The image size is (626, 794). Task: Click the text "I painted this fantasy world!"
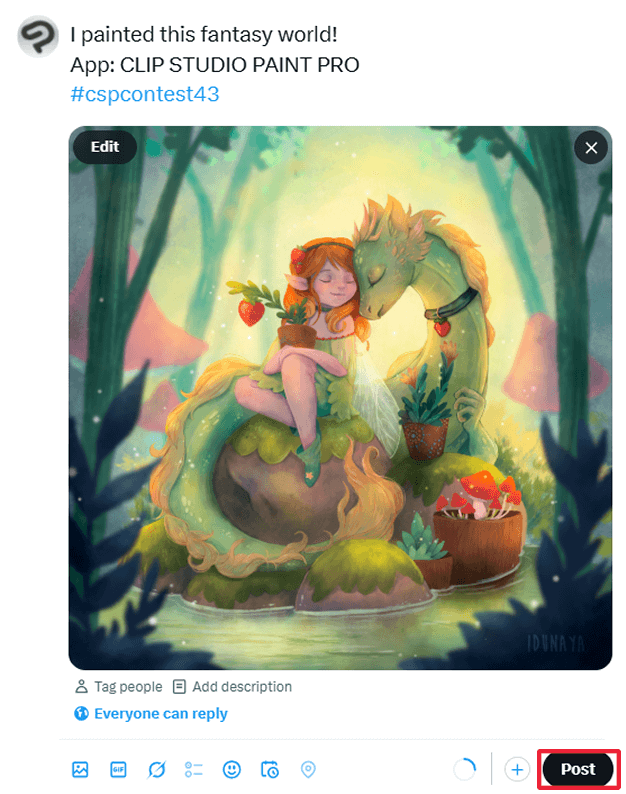coord(204,35)
